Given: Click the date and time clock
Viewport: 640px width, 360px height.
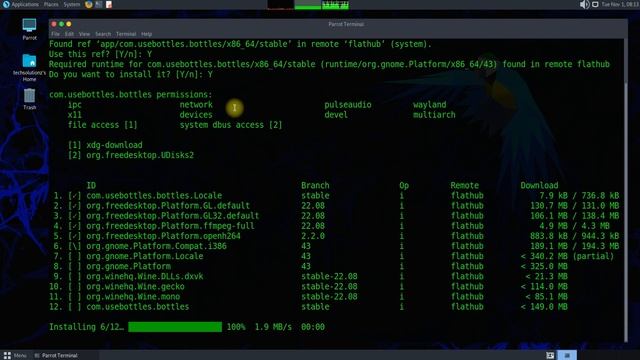Looking at the screenshot, I should (620, 4).
